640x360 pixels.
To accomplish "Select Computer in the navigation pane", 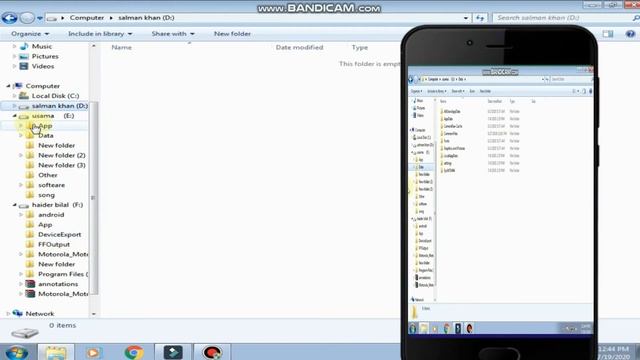I will pos(42,86).
